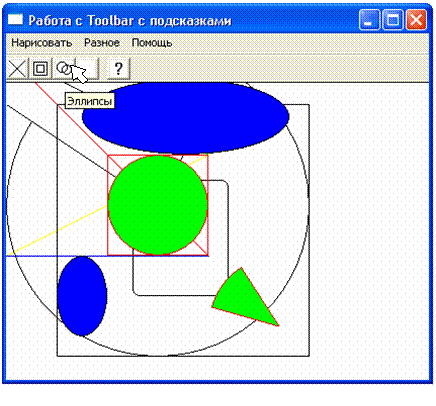The image size is (436, 406).
Task: Maximize the Toolbar window
Action: pyautogui.click(x=393, y=20)
